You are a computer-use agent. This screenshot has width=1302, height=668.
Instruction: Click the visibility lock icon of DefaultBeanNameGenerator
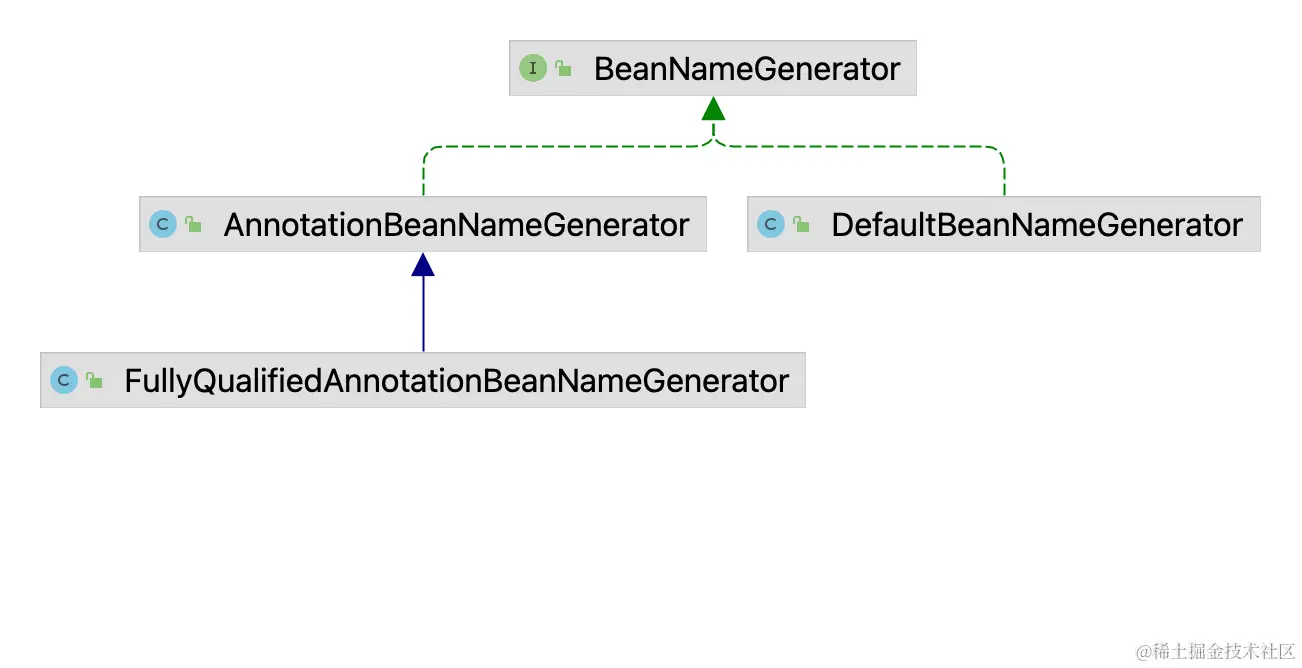[x=802, y=224]
